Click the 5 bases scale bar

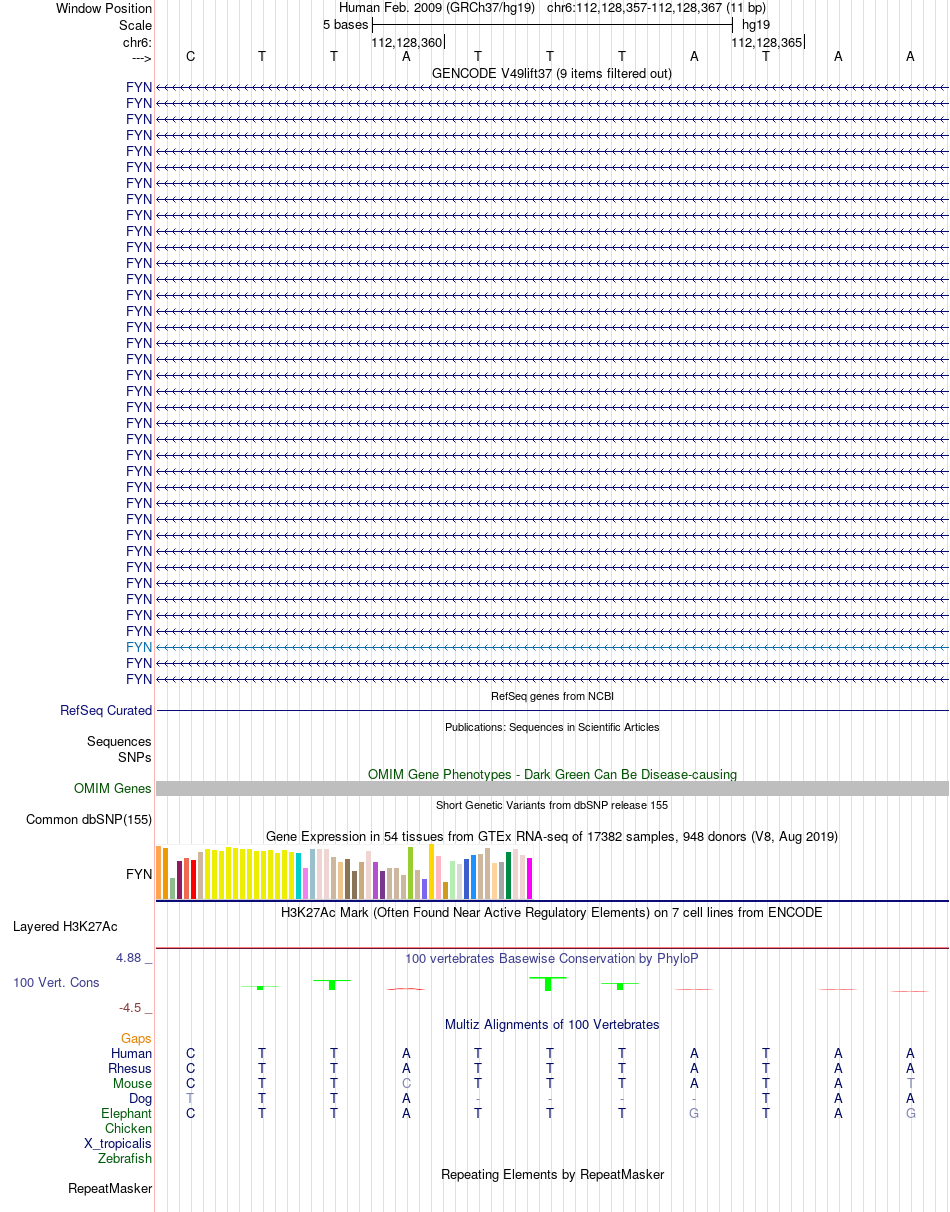point(552,24)
